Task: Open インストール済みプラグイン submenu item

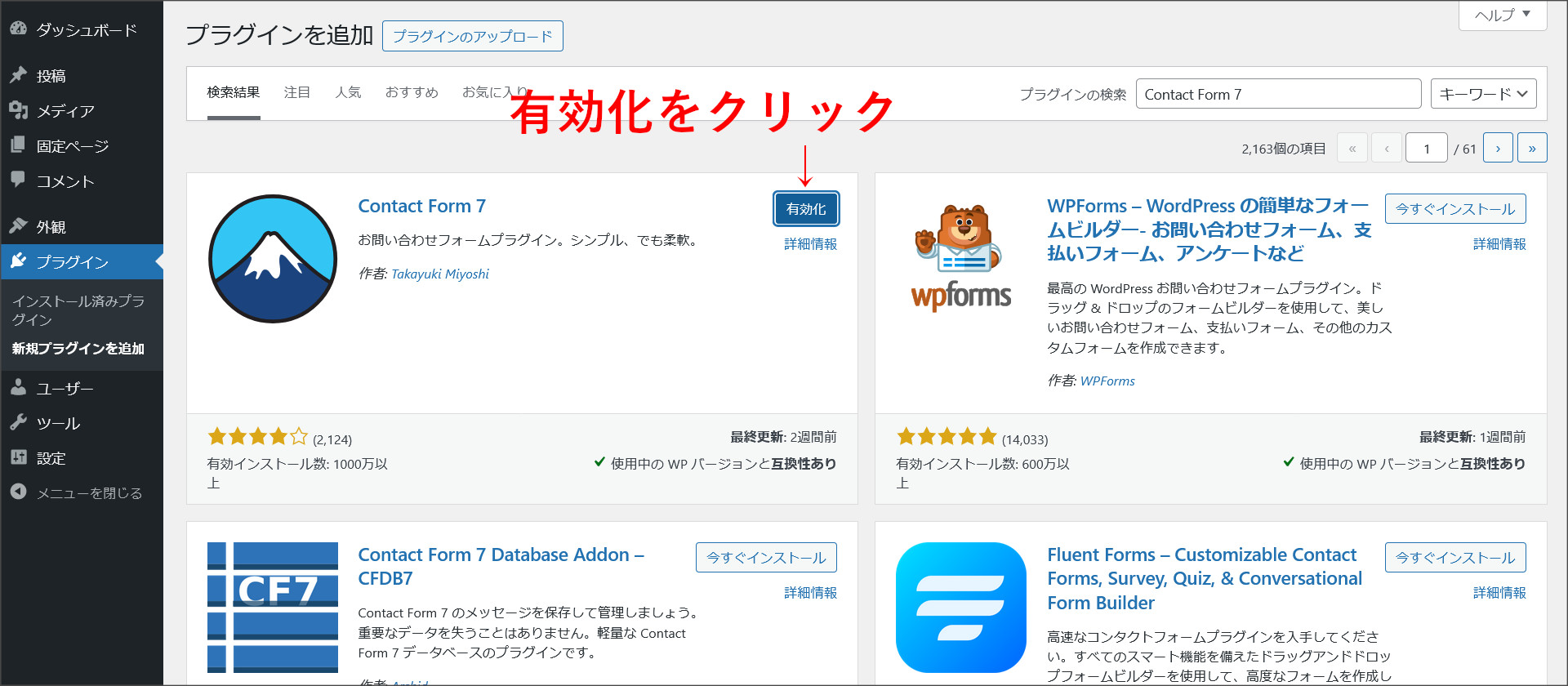Action: point(78,310)
